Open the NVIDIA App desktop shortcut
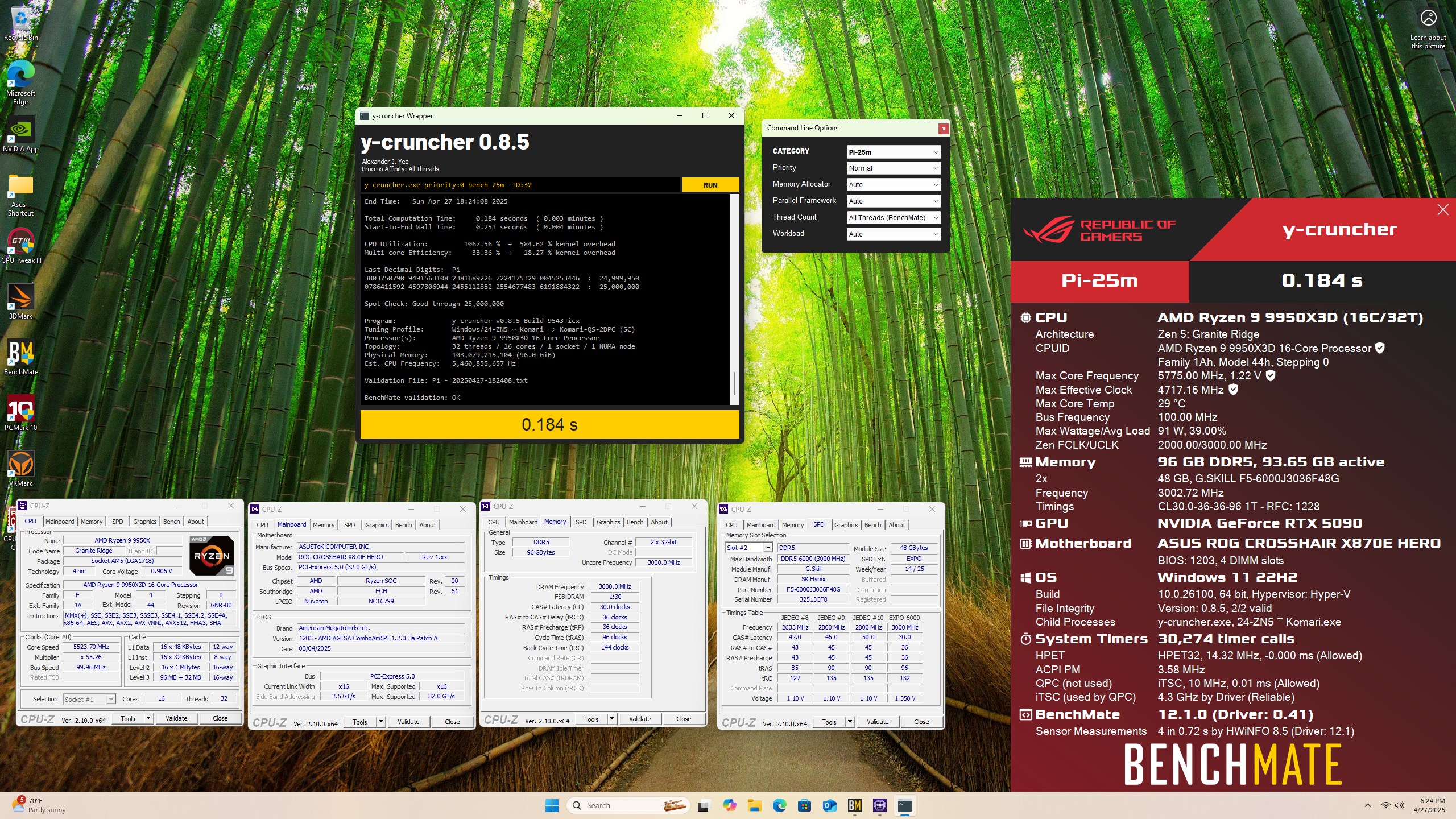1456x819 pixels. pos(20,134)
